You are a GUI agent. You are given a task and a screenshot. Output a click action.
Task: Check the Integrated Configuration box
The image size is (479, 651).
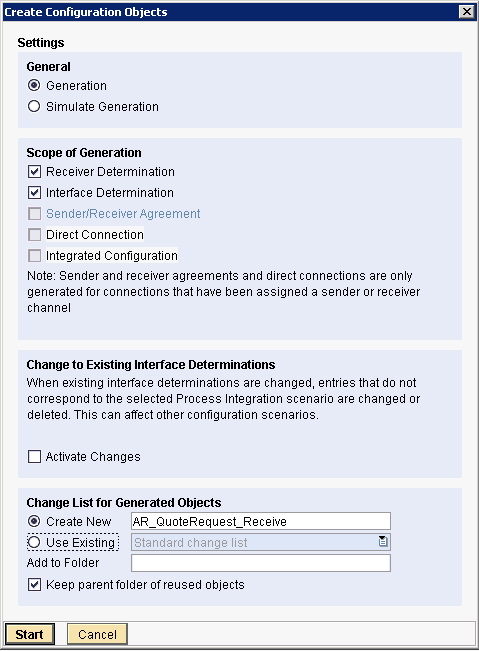click(x=34, y=255)
